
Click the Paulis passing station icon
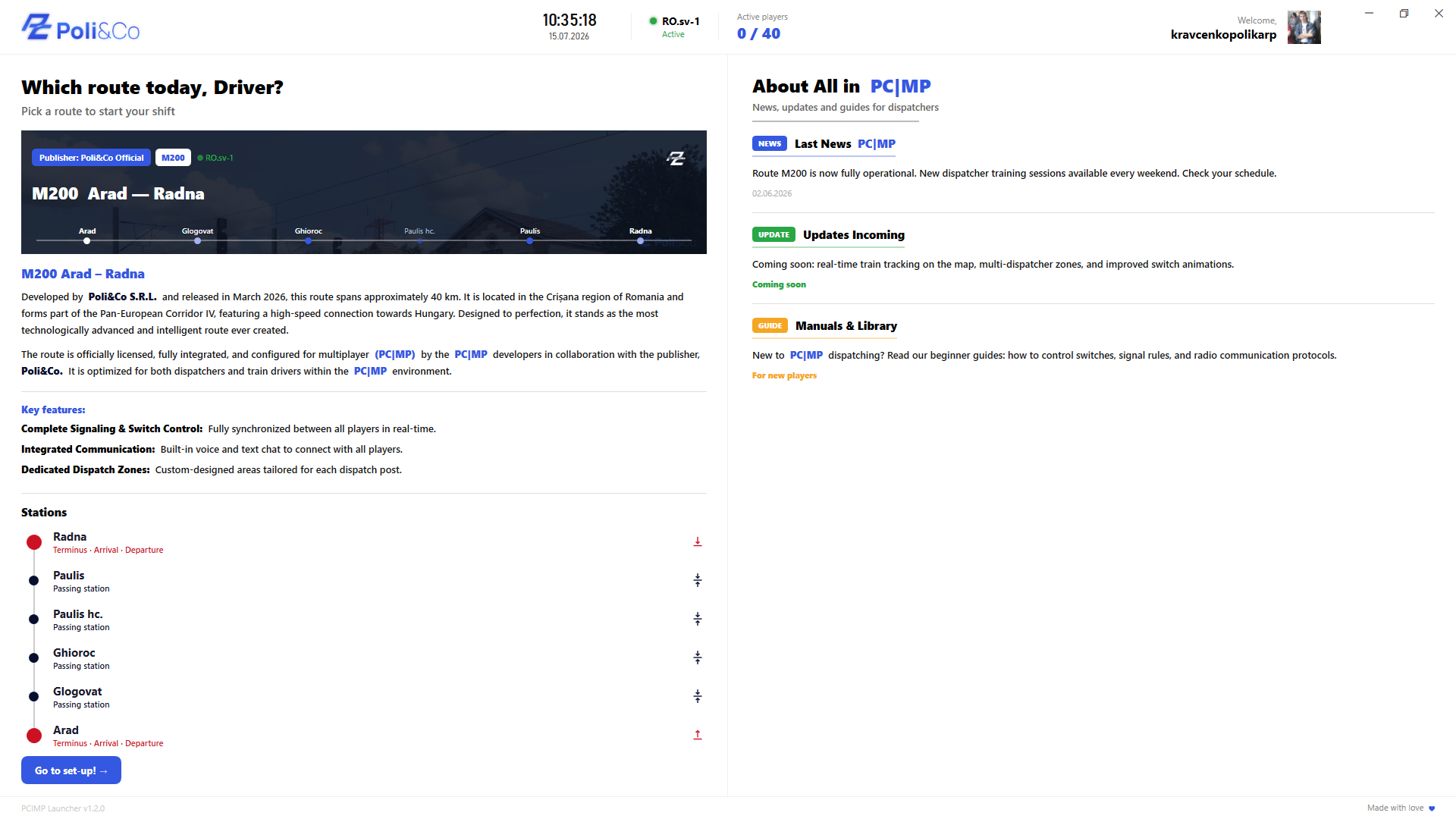(x=698, y=580)
